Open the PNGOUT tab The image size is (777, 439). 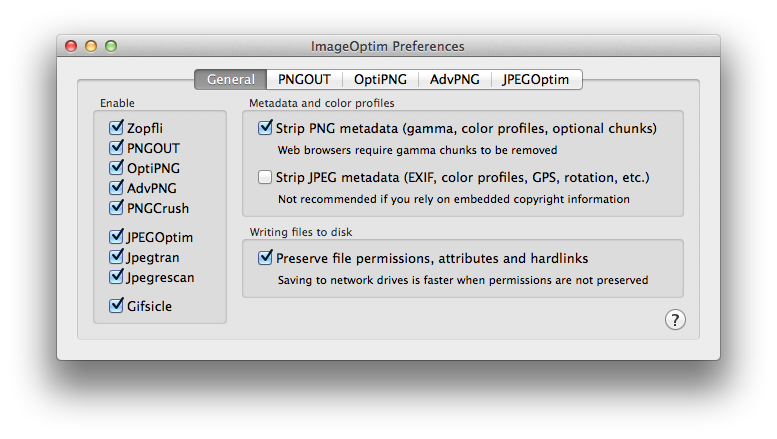(x=304, y=79)
